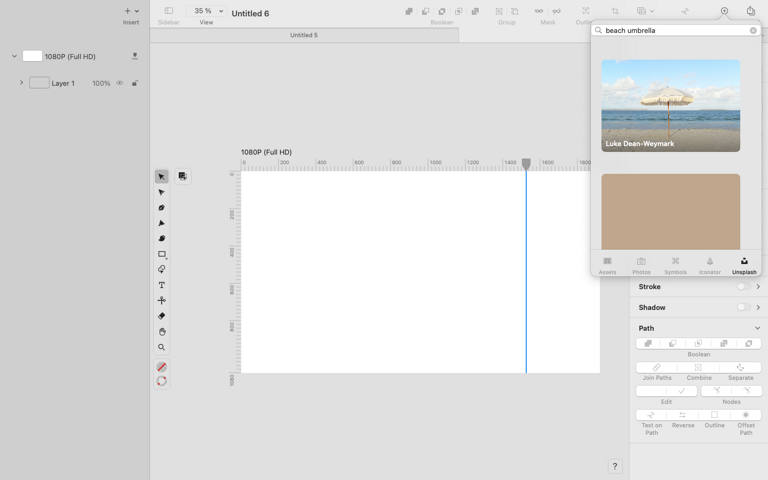Viewport: 768px width, 480px height.
Task: Select the Text tool
Action: click(162, 285)
